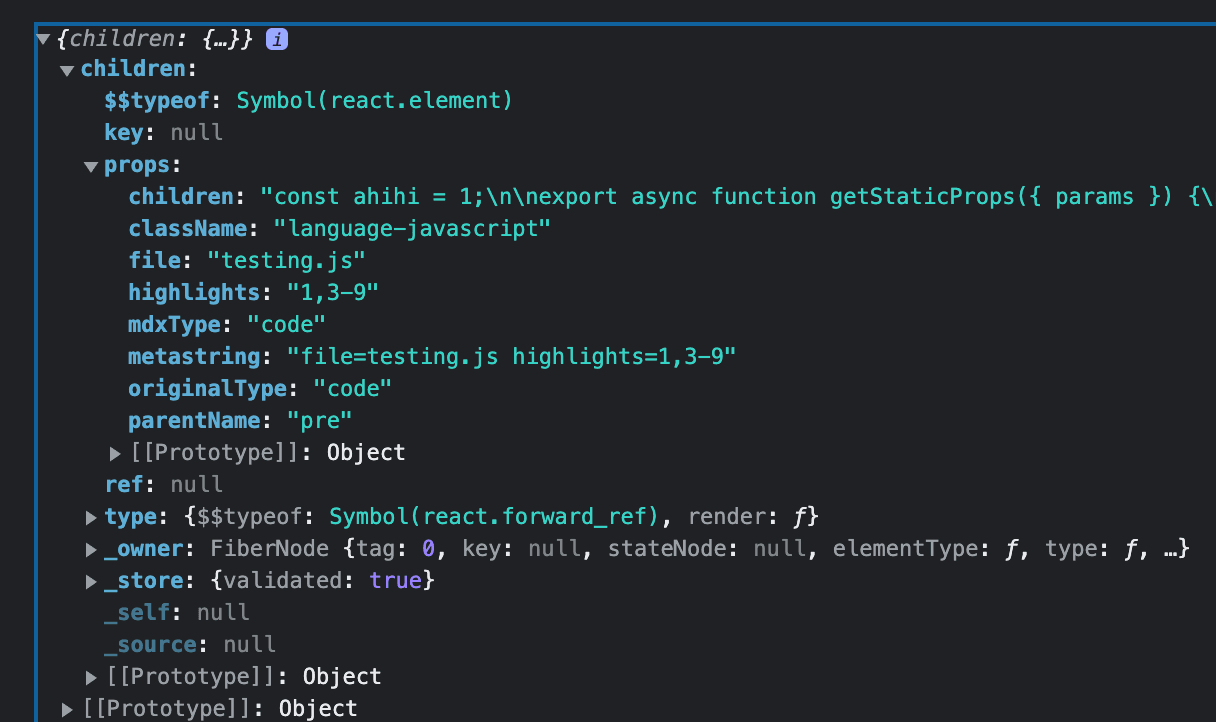Expand the bottommost [[Prototype]] Object entry

(x=66, y=709)
